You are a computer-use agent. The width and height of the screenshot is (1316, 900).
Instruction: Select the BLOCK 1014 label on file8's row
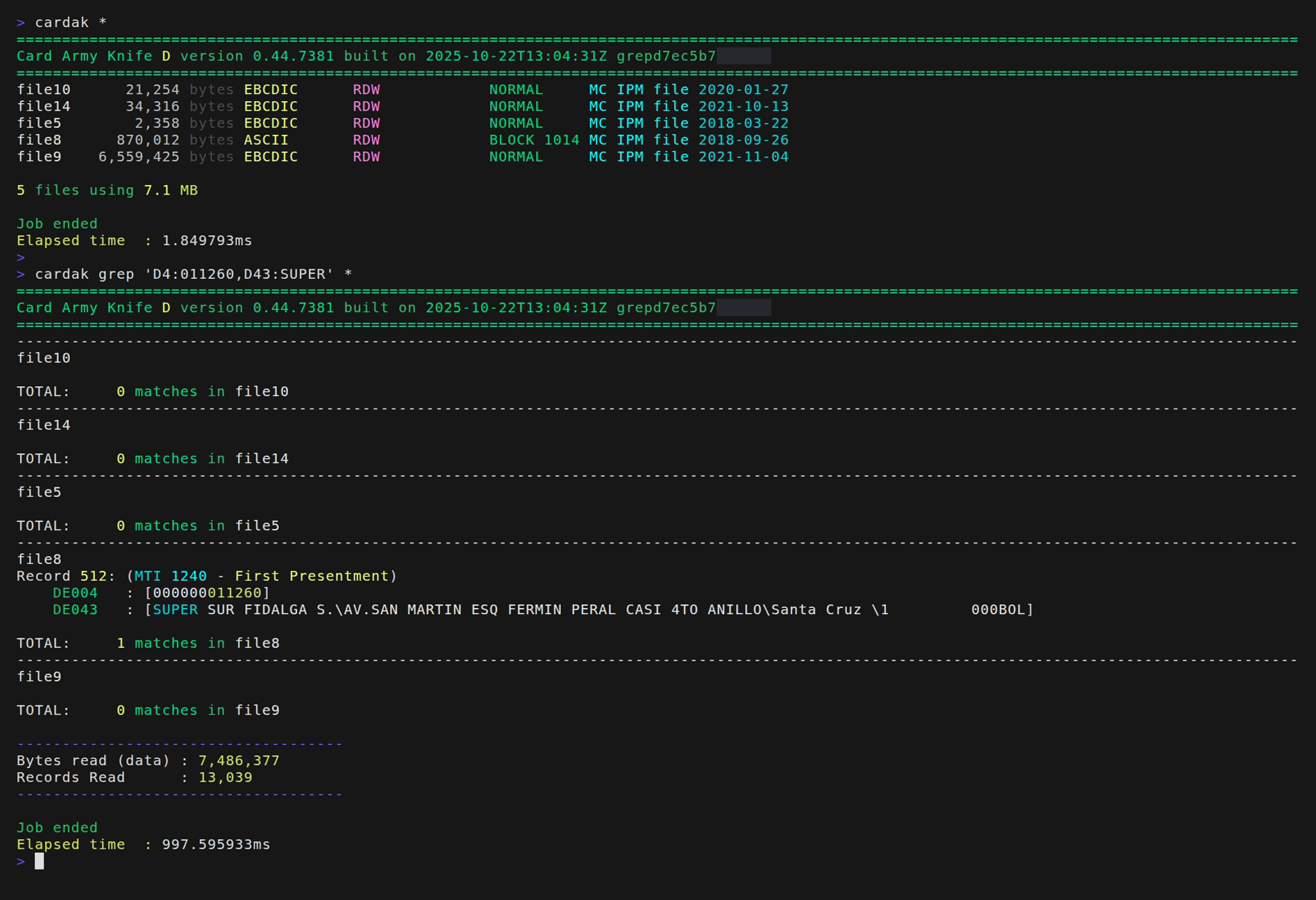tap(534, 139)
